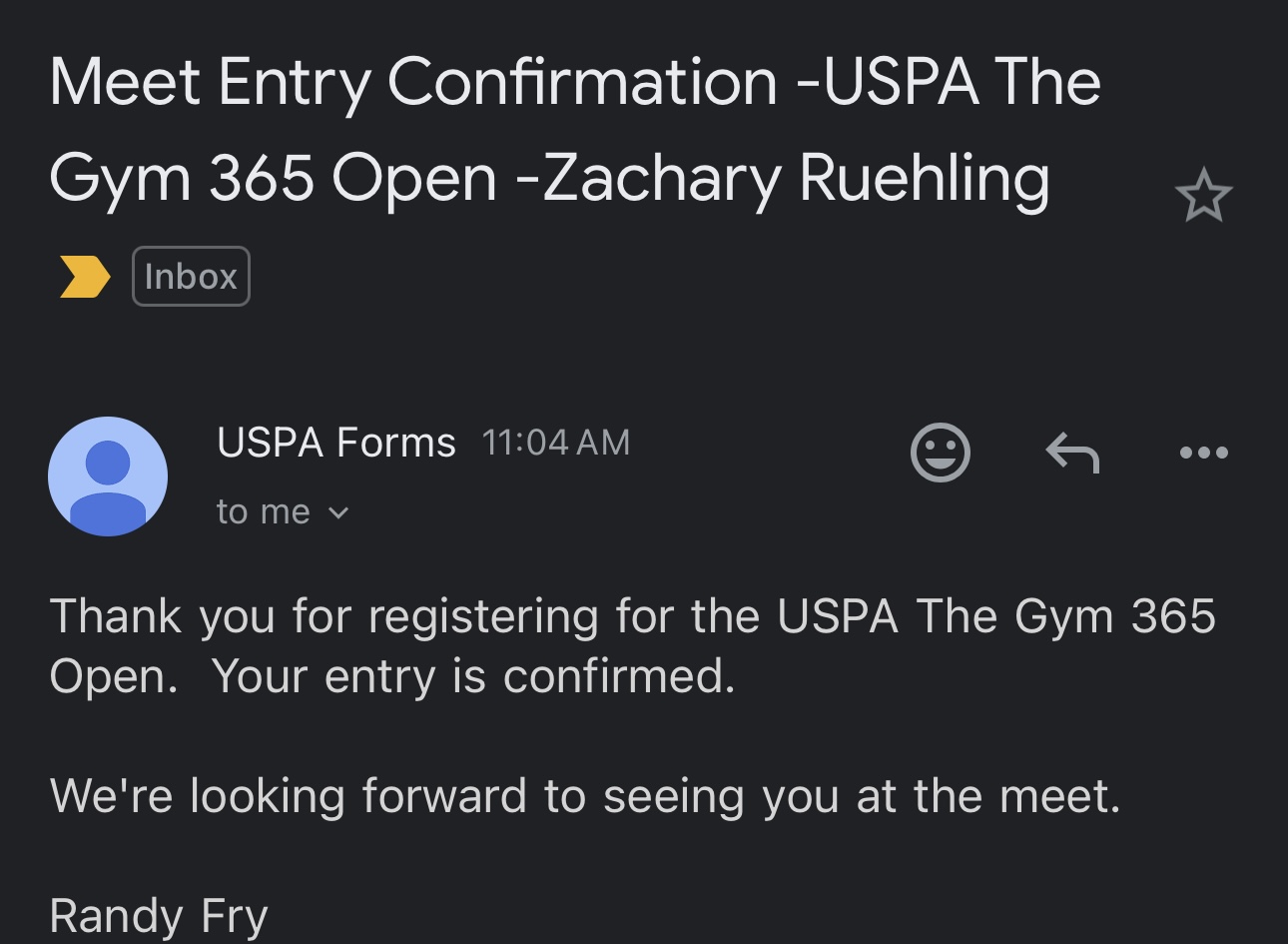Viewport: 1288px width, 944px height.
Task: Tap "The Gym 365" in the body text
Action: (x=1065, y=616)
